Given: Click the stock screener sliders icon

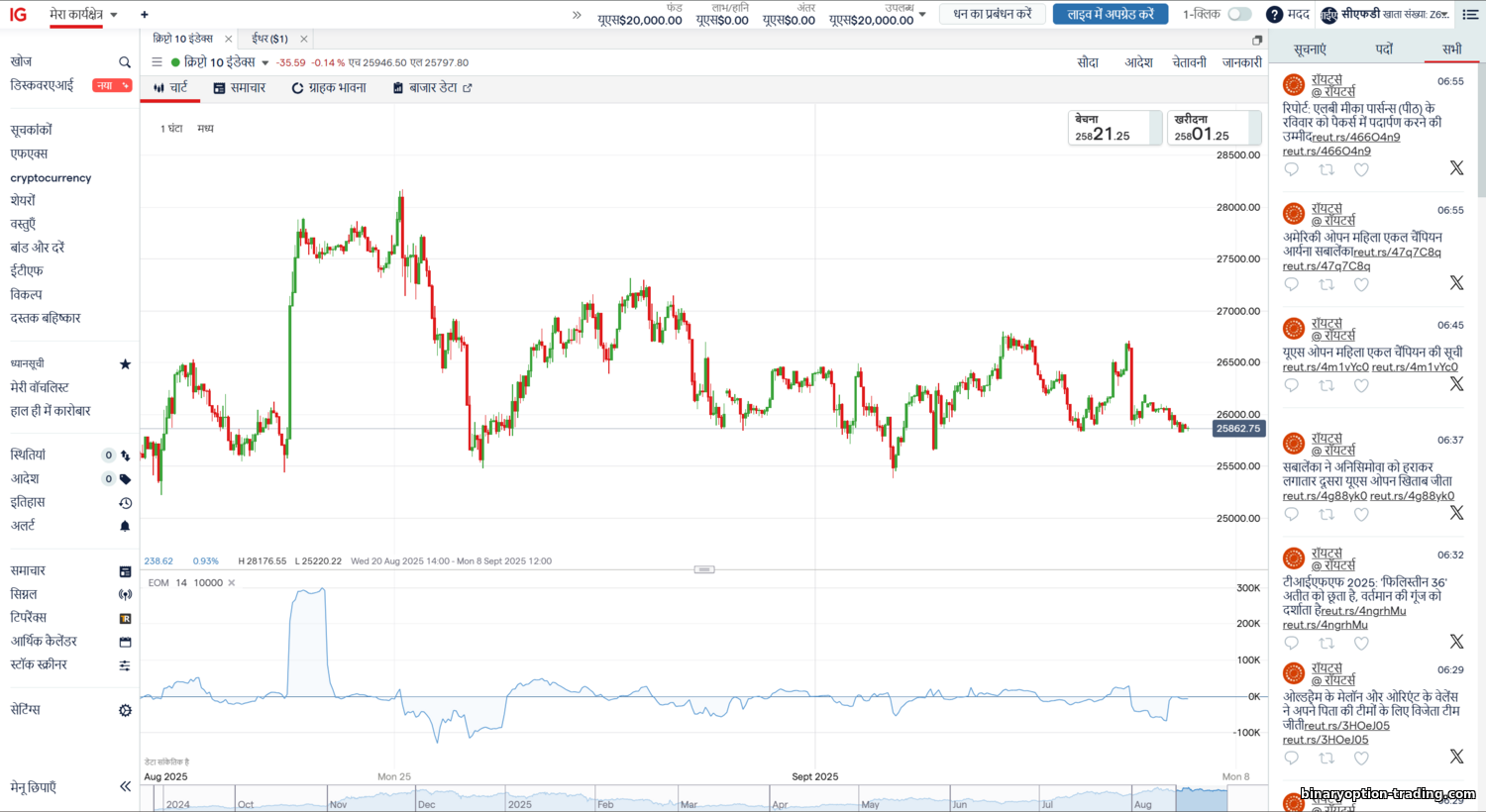Looking at the screenshot, I should click(x=125, y=665).
